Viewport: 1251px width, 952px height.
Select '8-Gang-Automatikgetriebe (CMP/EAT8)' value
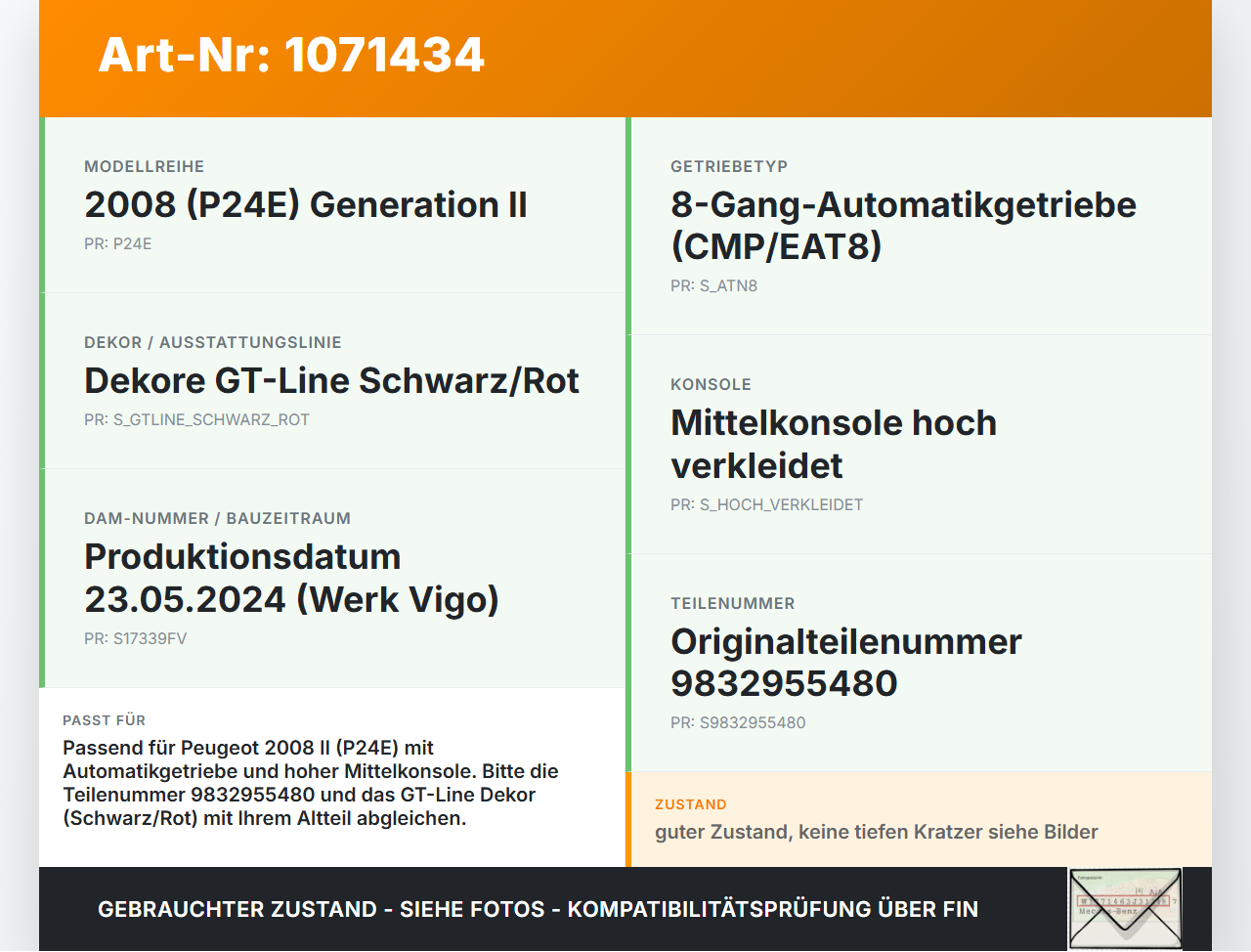pos(903,225)
